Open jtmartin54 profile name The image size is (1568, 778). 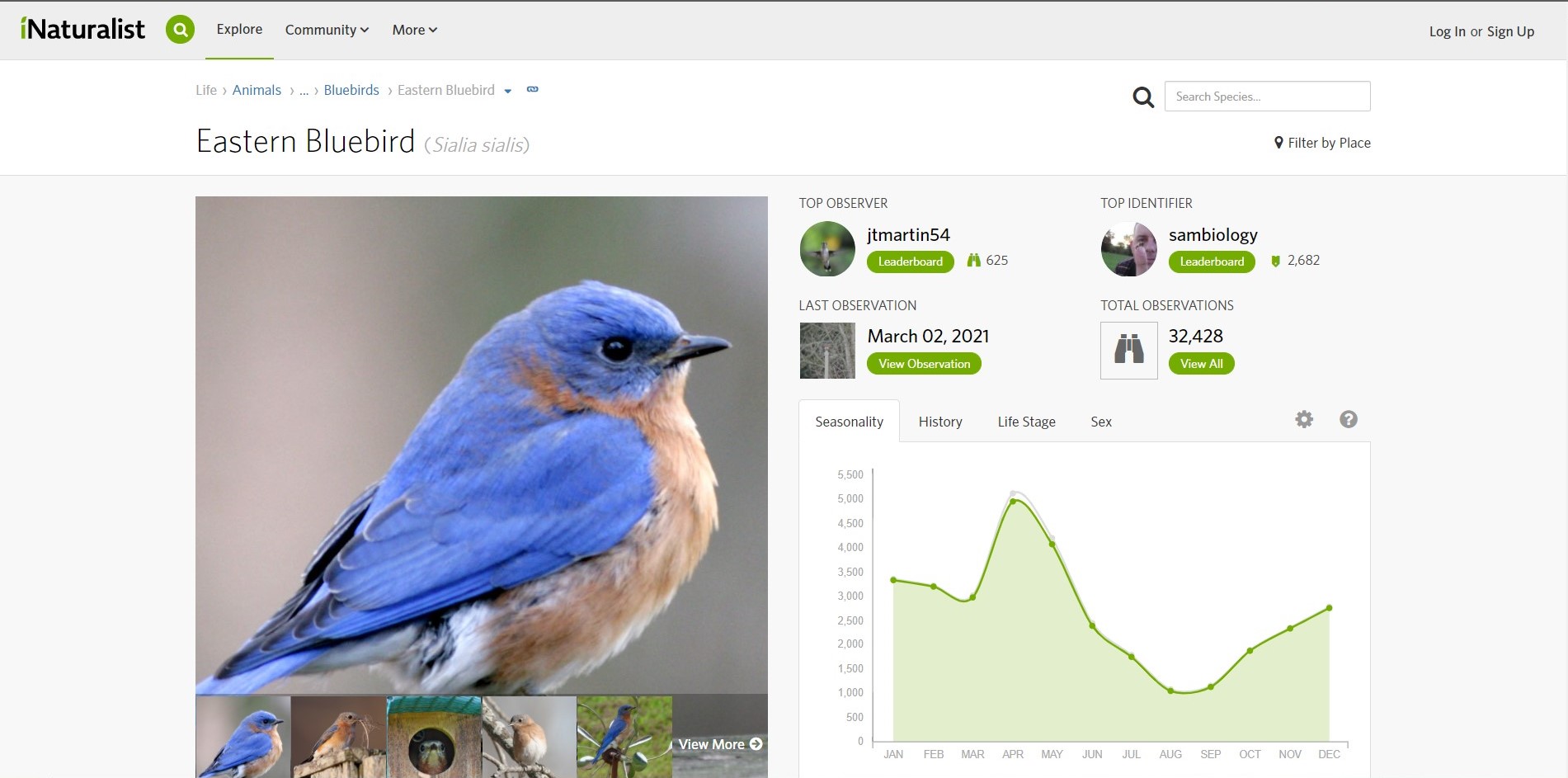[908, 235]
